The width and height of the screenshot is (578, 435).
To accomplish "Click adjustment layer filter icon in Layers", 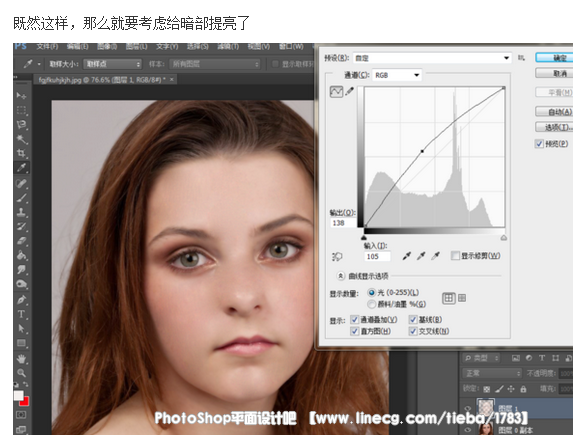I will click(x=529, y=358).
